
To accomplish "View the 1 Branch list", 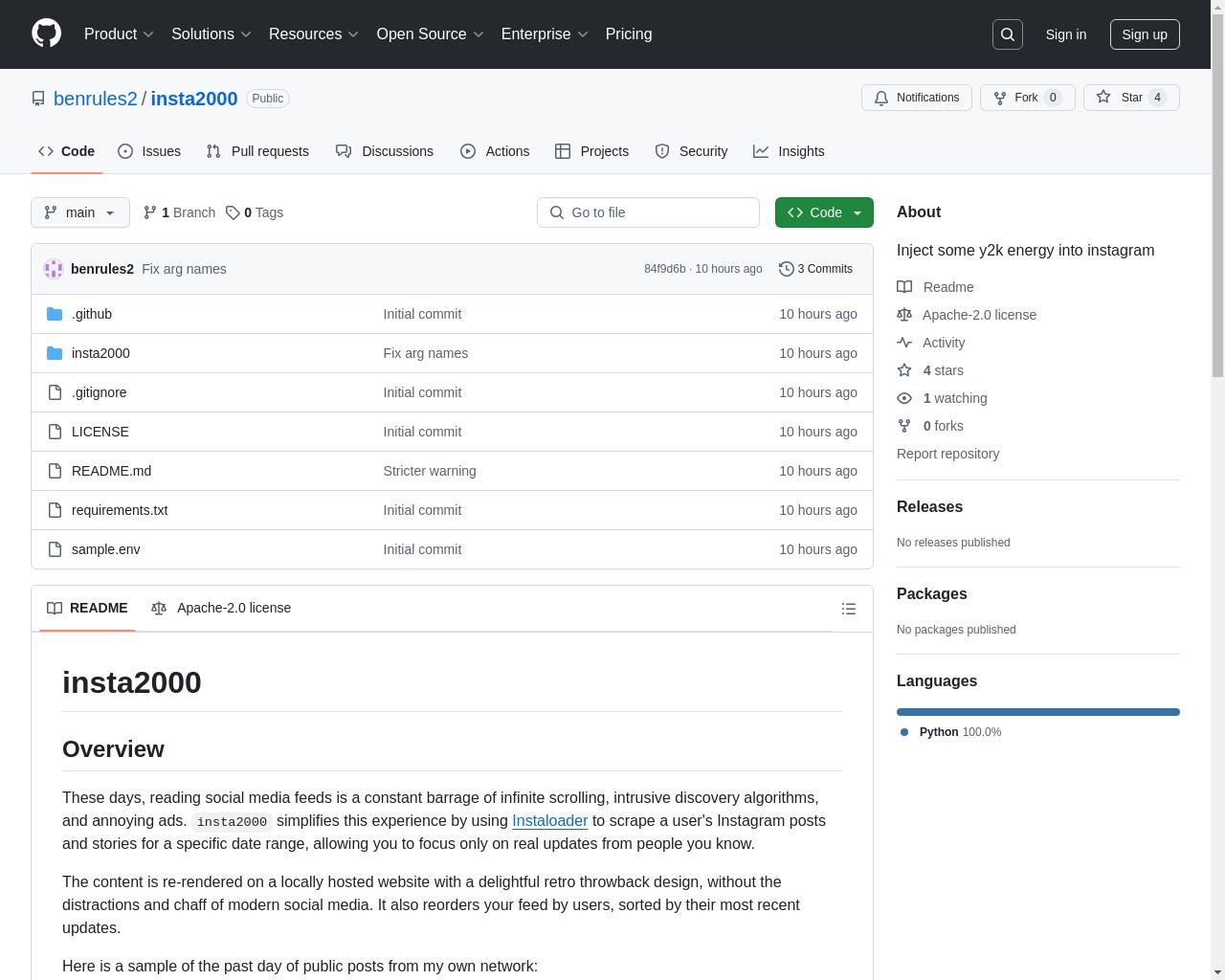I will pos(179,212).
